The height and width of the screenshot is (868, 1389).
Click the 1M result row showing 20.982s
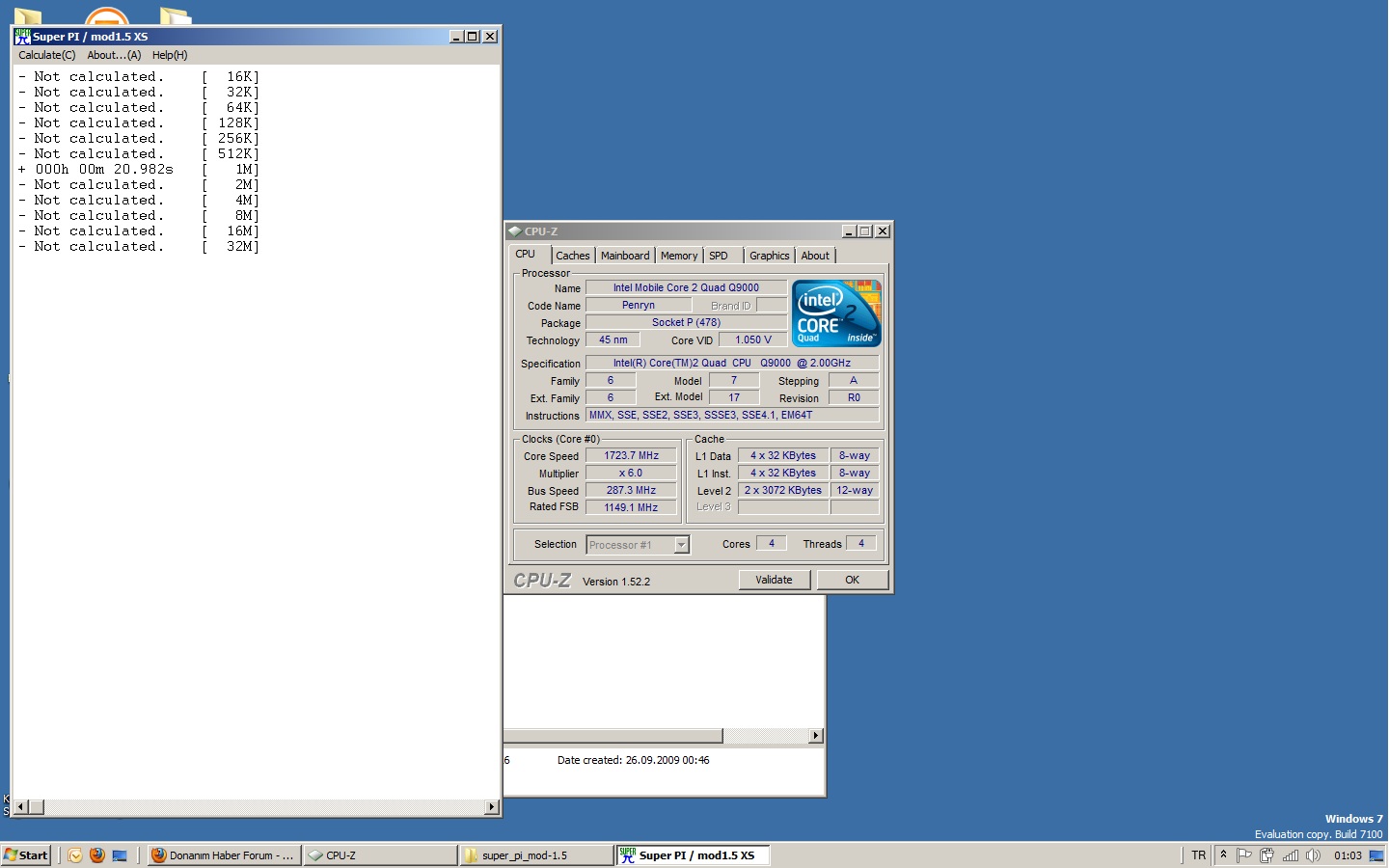pyautogui.click(x=139, y=169)
